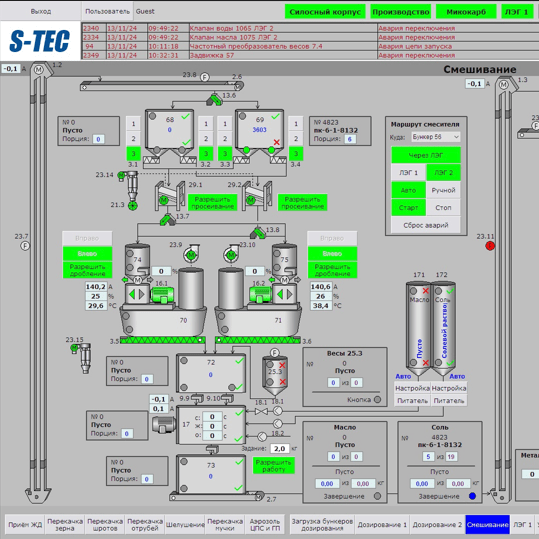
Task: Click the fan 23.10 motor icon
Action: coord(231,255)
